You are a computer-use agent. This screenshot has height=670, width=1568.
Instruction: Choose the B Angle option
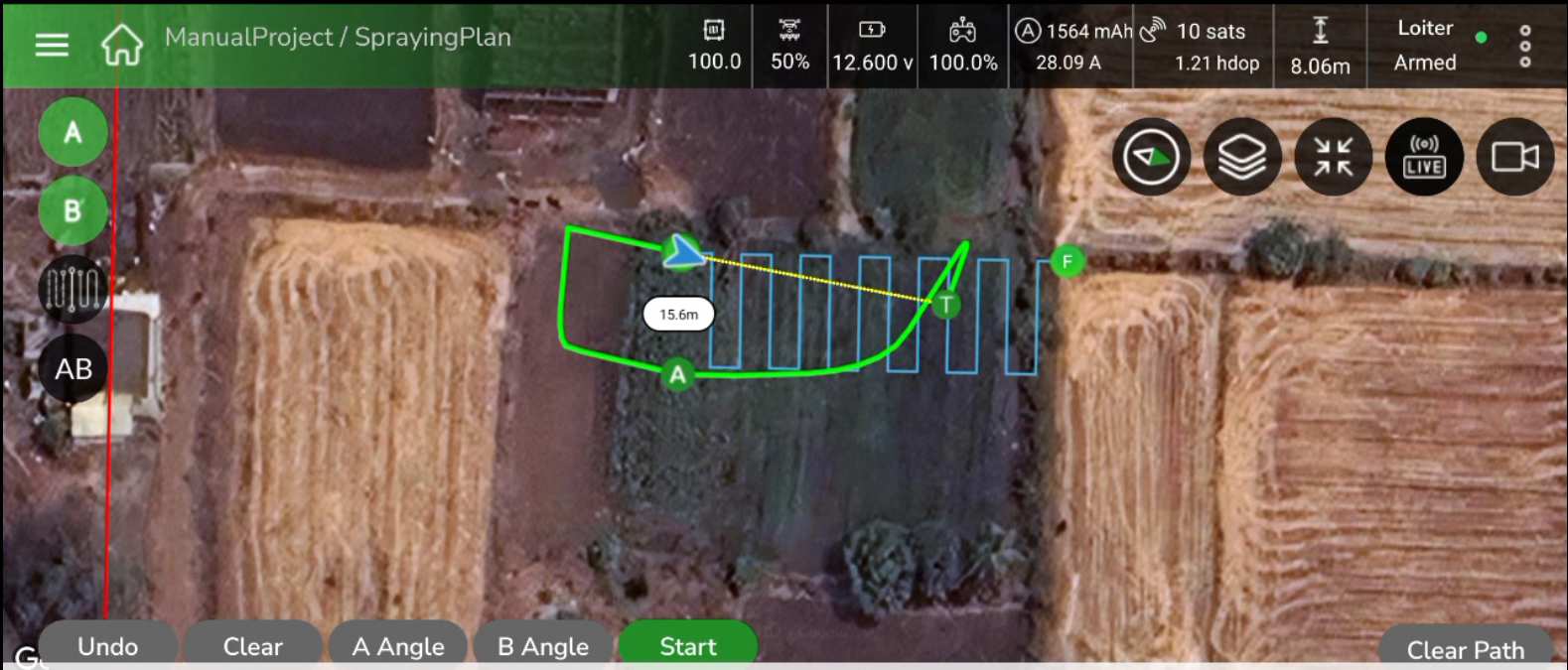(x=543, y=645)
